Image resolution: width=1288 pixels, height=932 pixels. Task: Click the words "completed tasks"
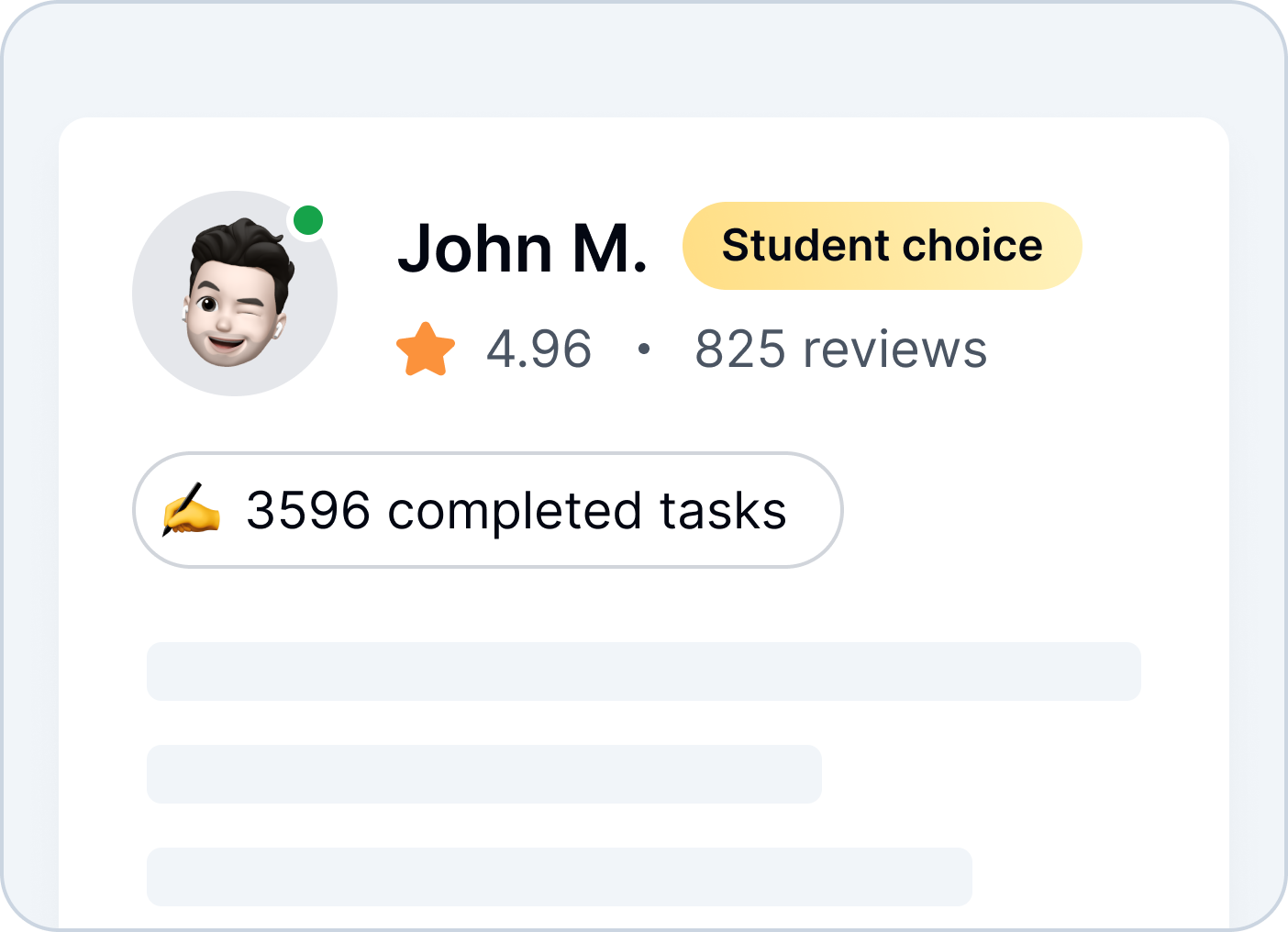(x=587, y=512)
